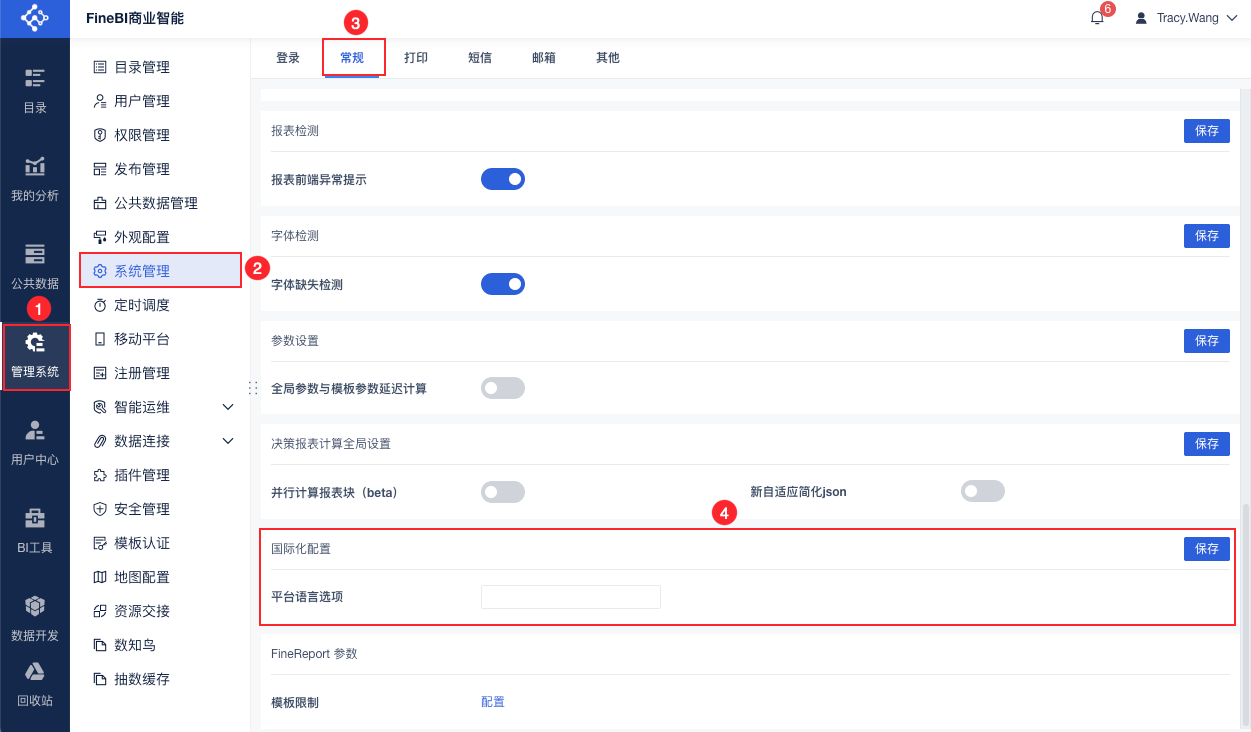Enable 全局参数与模板参数延迟计算 switch

click(x=503, y=388)
